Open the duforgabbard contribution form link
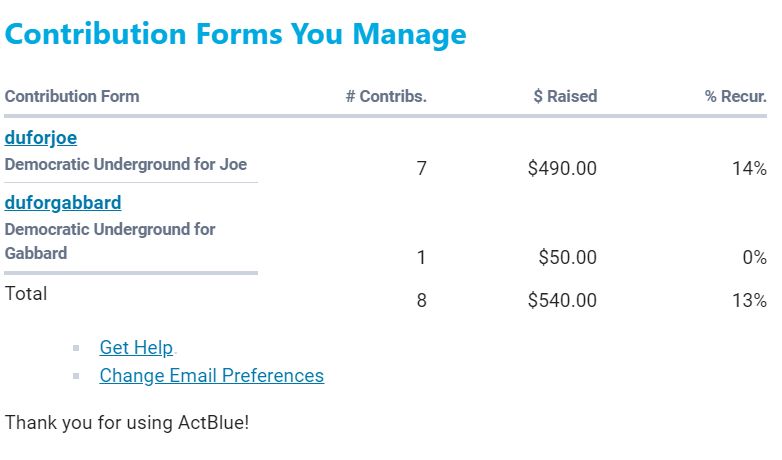This screenshot has width=782, height=460. tap(63, 203)
